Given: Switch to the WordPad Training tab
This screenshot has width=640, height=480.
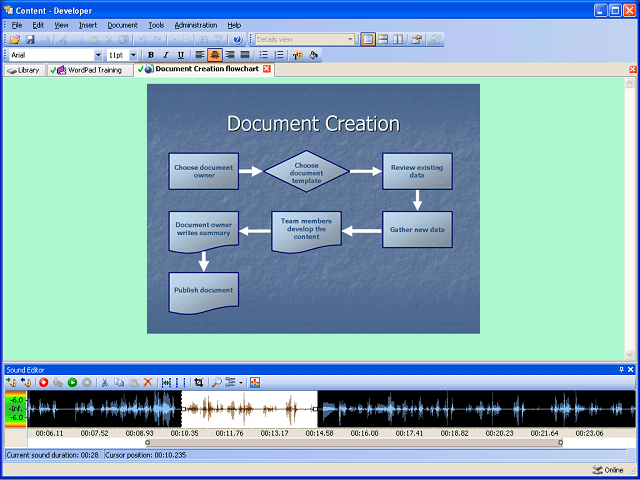Looking at the screenshot, I should click(x=90, y=70).
